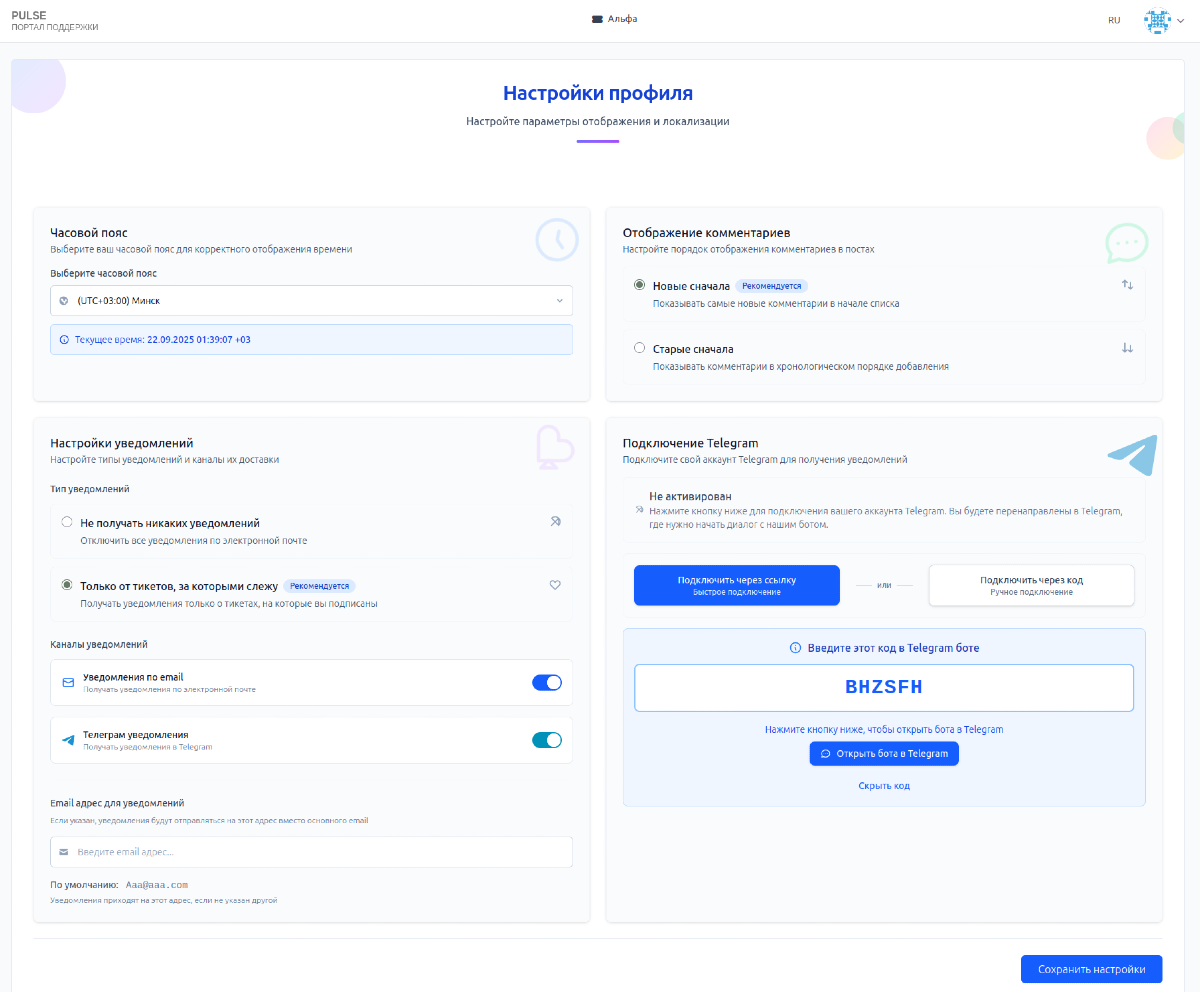The width and height of the screenshot is (1200, 992).
Task: Click Telegram plane icon in Телеграм уведомления row
Action: pyautogui.click(x=68, y=740)
